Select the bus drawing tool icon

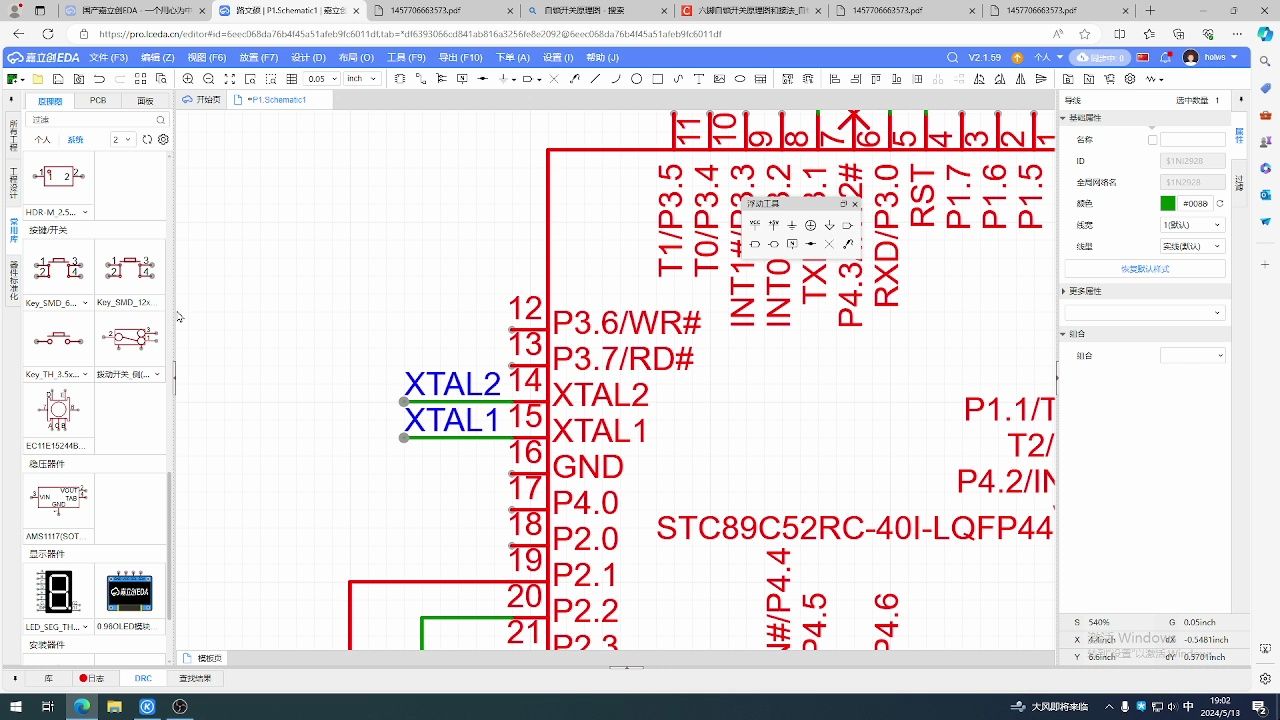[x=441, y=78]
